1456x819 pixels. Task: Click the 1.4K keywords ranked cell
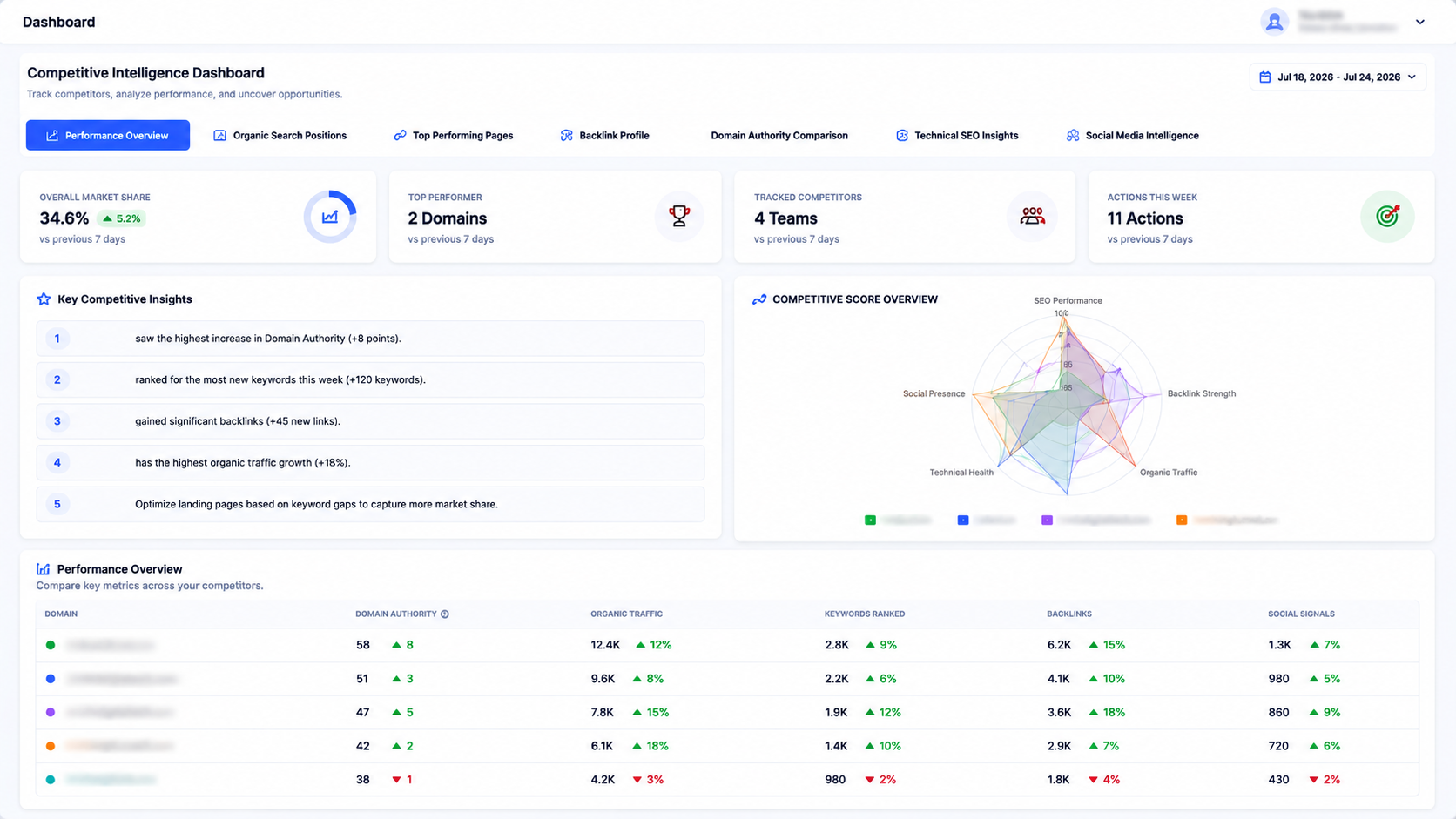[x=836, y=746]
